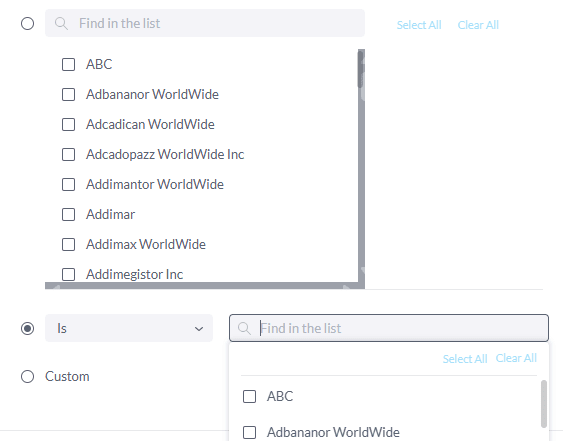Screen dimensions: 563x441
Task: Check ABC in the dropdown popup list
Action: pyautogui.click(x=250, y=397)
